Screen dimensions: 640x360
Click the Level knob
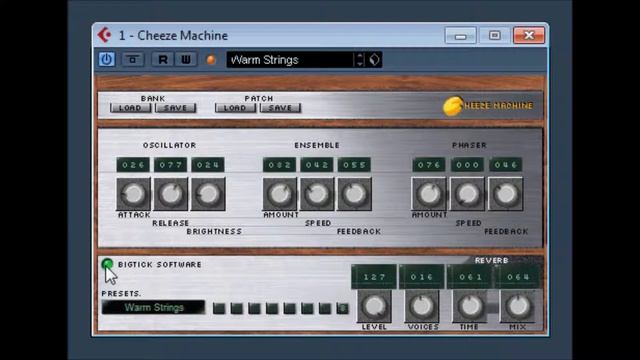tap(374, 306)
